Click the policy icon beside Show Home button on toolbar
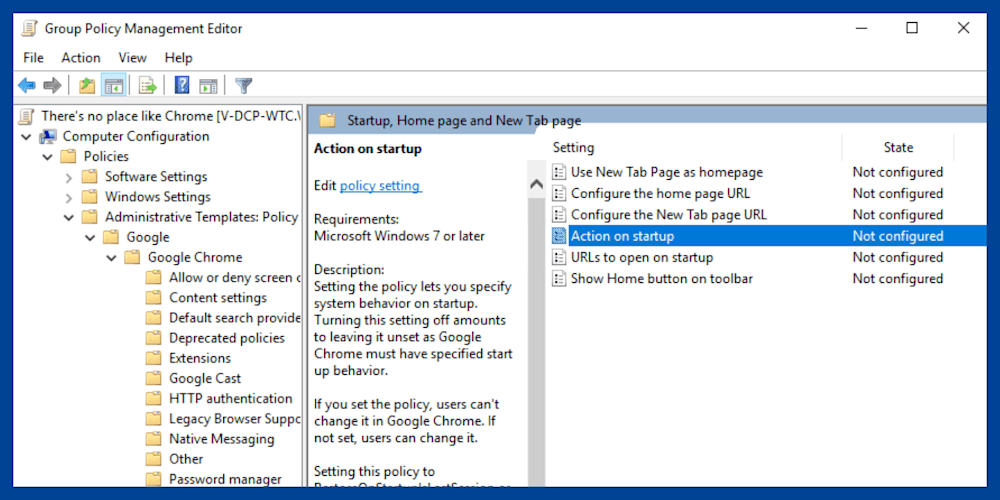 click(x=559, y=279)
